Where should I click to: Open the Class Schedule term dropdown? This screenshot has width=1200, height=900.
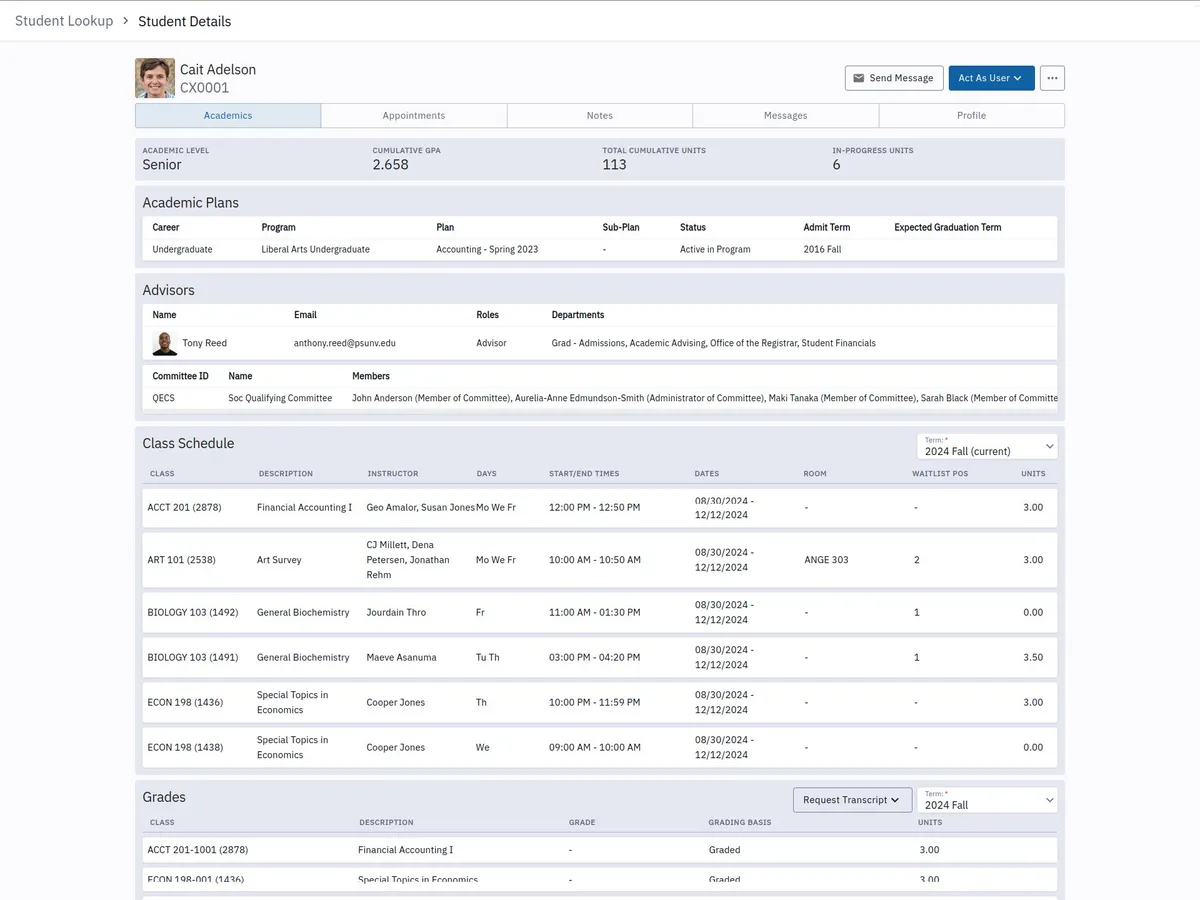click(x=987, y=446)
